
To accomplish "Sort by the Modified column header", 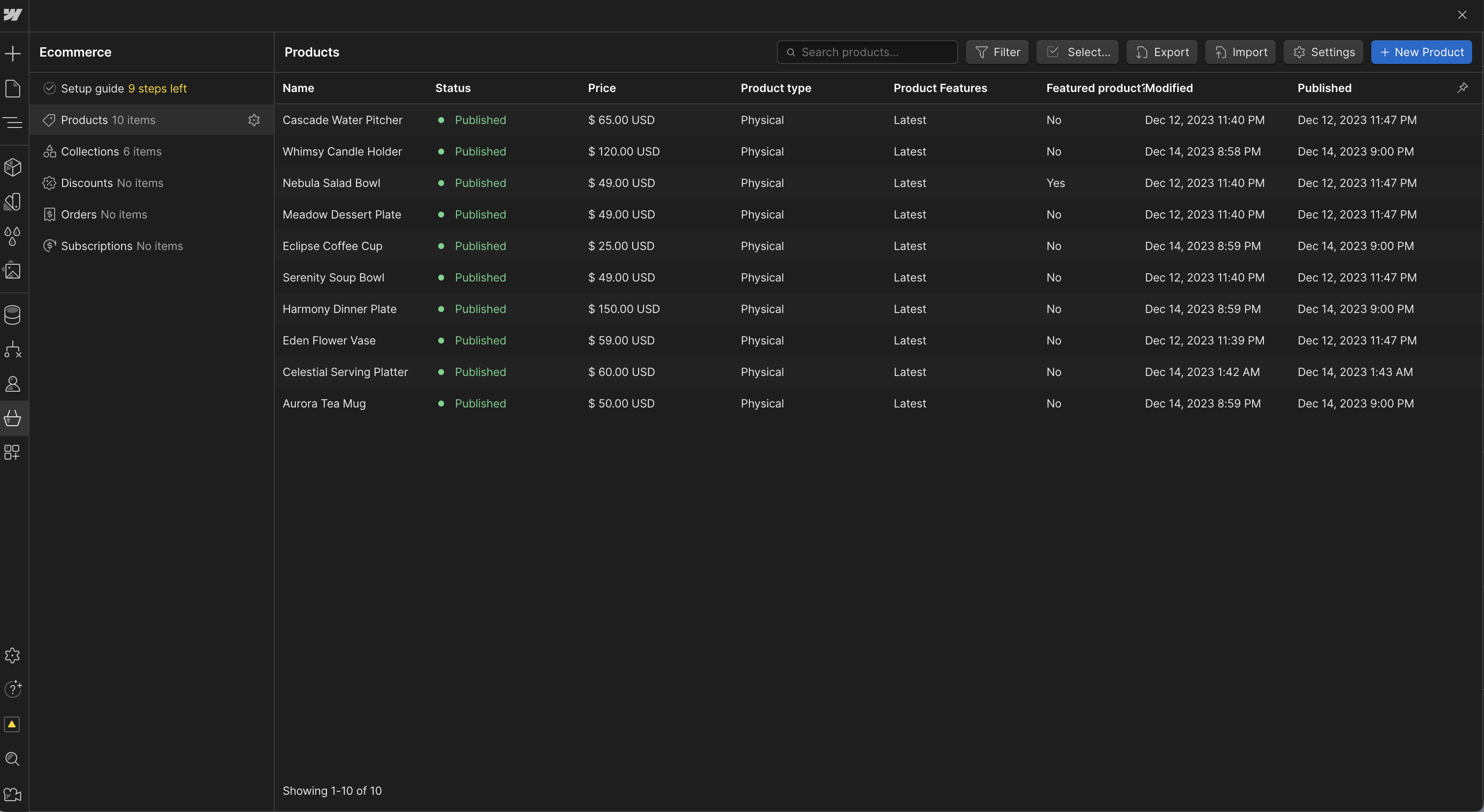I will point(1169,88).
